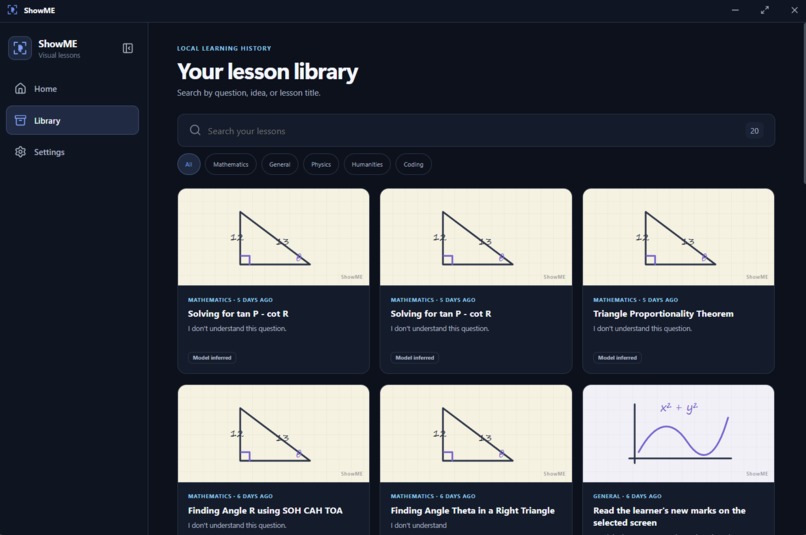The width and height of the screenshot is (806, 535).
Task: Focus the Search your lessons field
Action: (476, 131)
